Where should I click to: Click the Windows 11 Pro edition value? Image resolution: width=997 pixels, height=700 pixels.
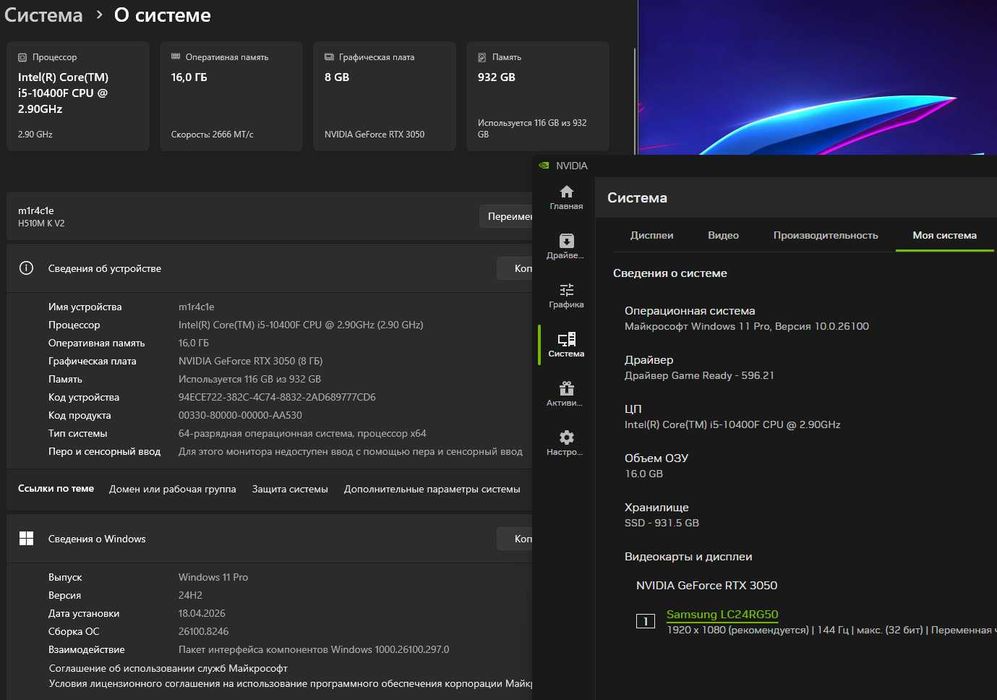pos(213,577)
